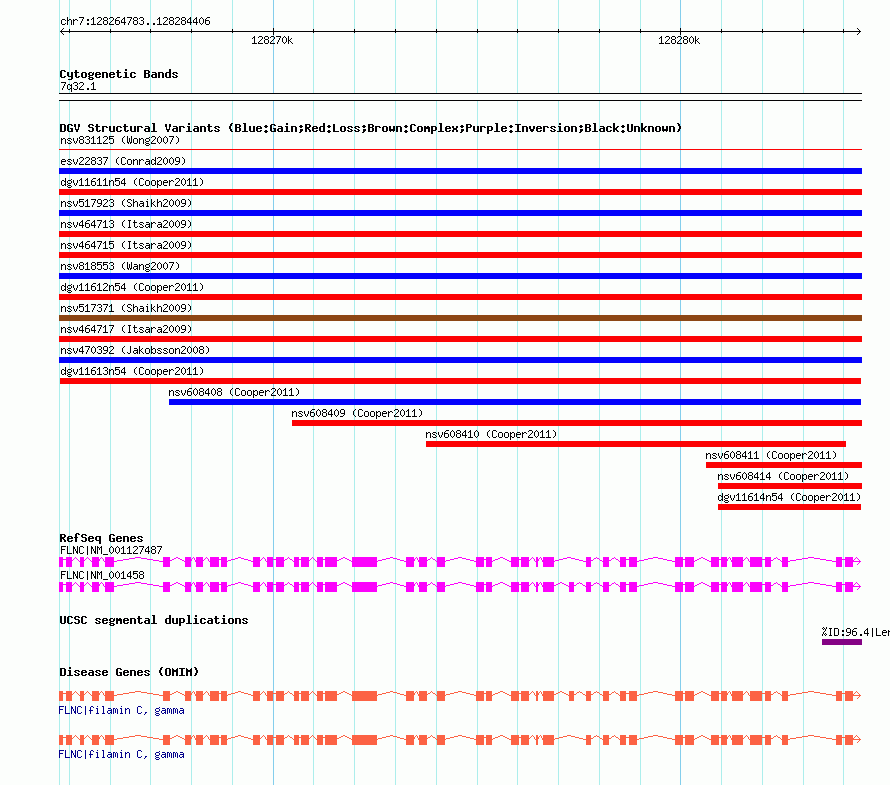Click the left arrowhead of the scale ruler
This screenshot has height=785, width=890.
click(x=63, y=32)
